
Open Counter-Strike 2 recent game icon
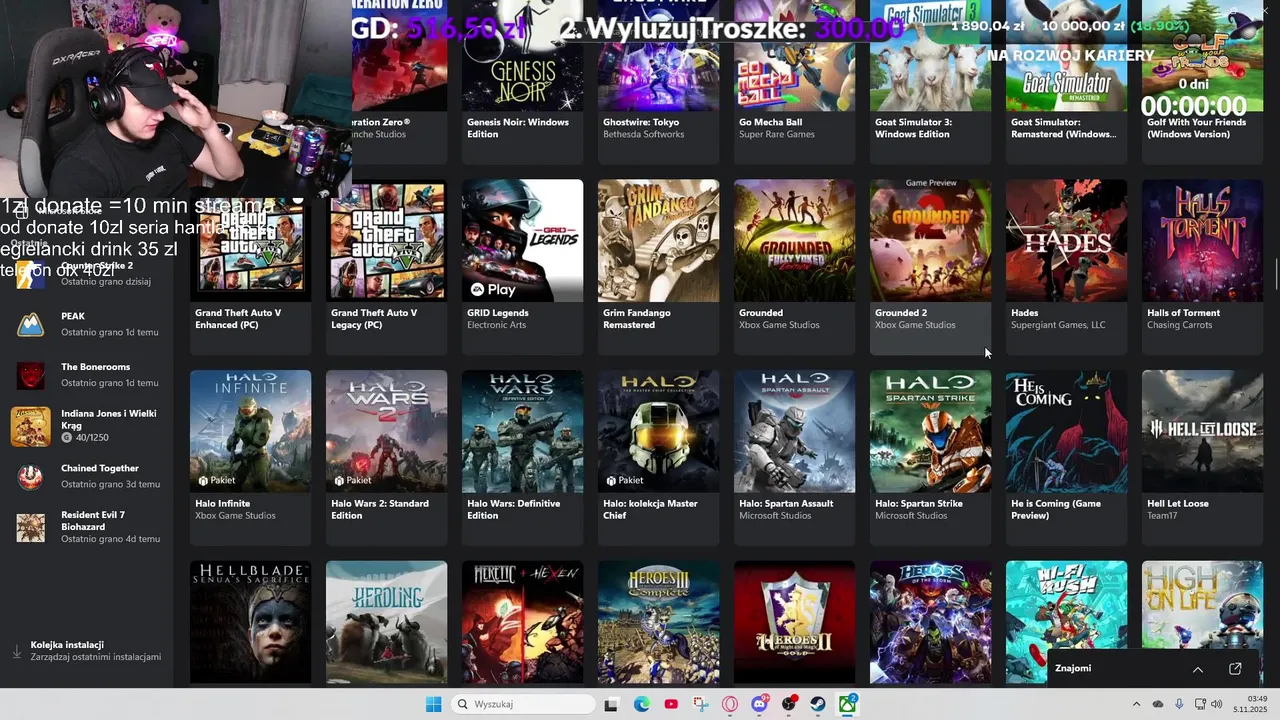tap(30, 274)
